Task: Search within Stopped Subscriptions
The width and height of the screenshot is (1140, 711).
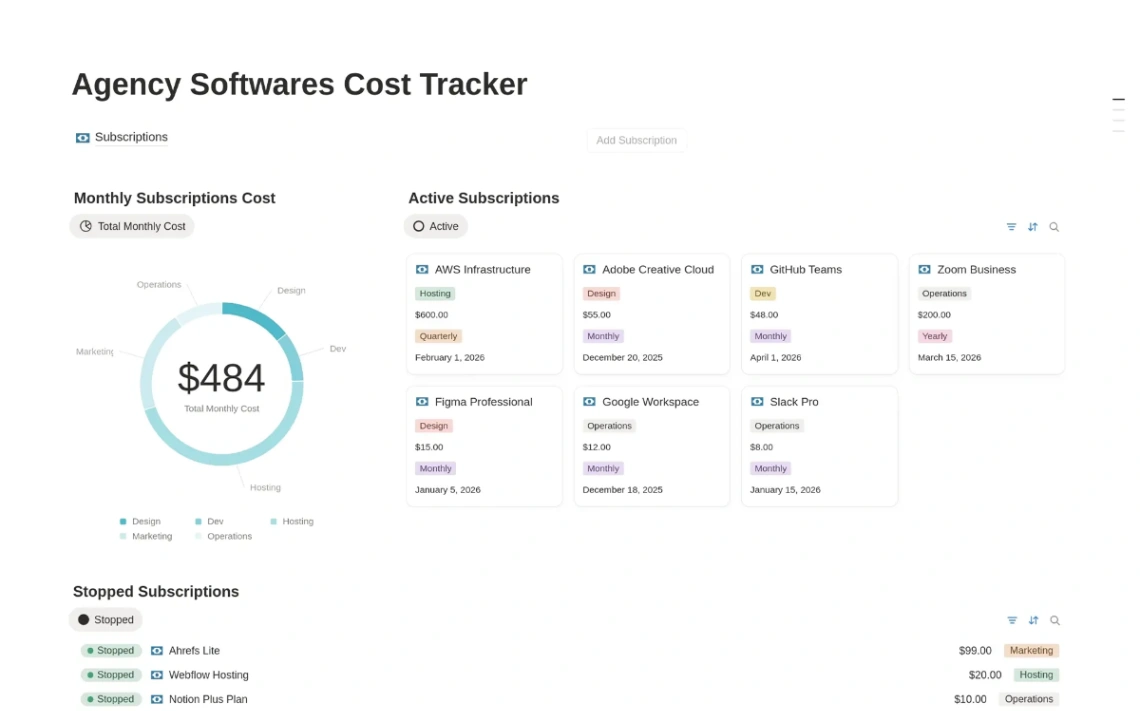Action: click(x=1055, y=620)
